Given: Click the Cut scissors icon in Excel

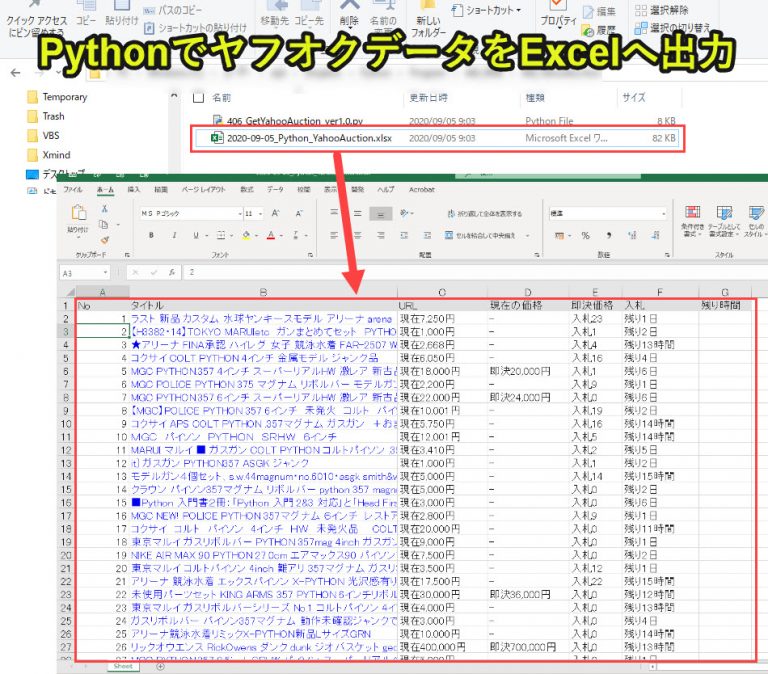Looking at the screenshot, I should 104,209.
